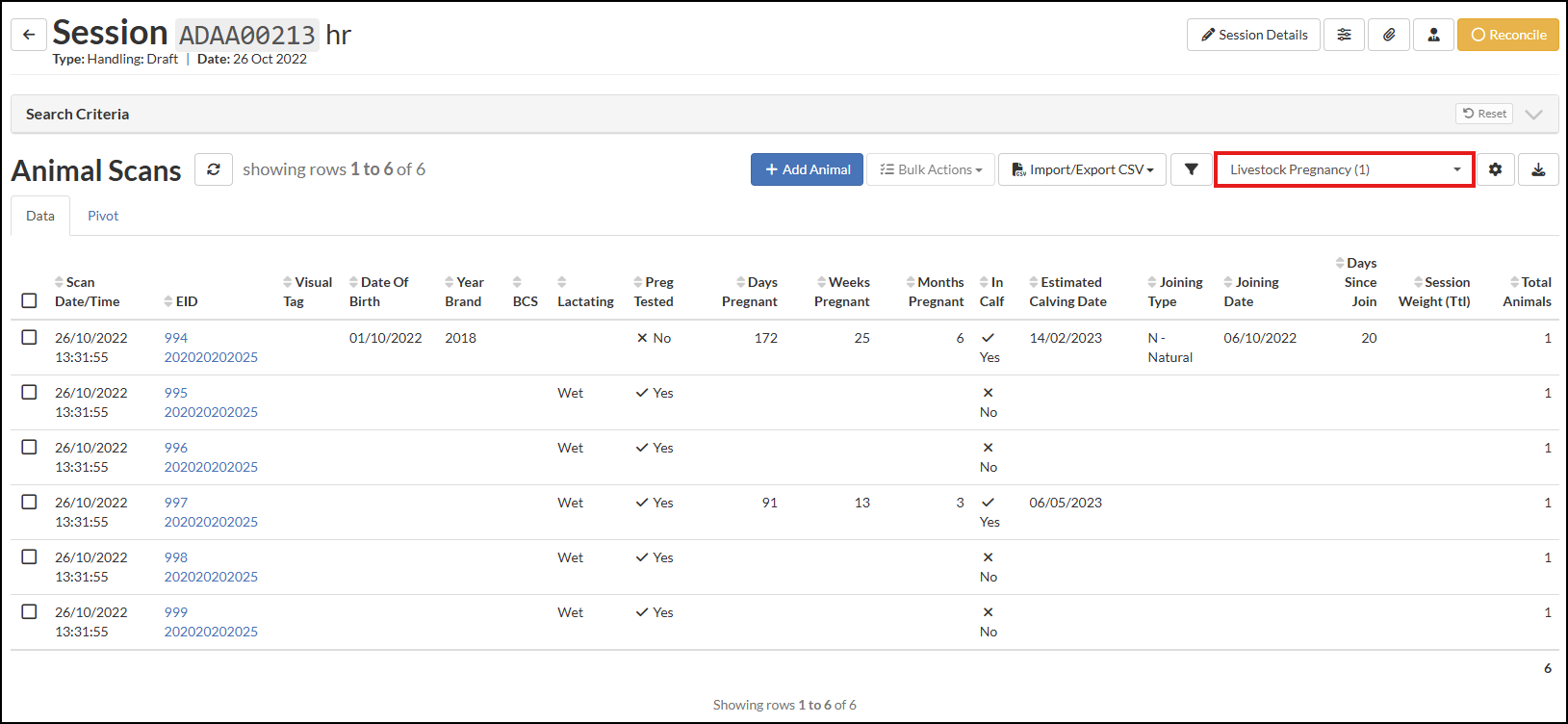Click the Search Criteria heading
Screen dimensions: 1568x724
77,114
